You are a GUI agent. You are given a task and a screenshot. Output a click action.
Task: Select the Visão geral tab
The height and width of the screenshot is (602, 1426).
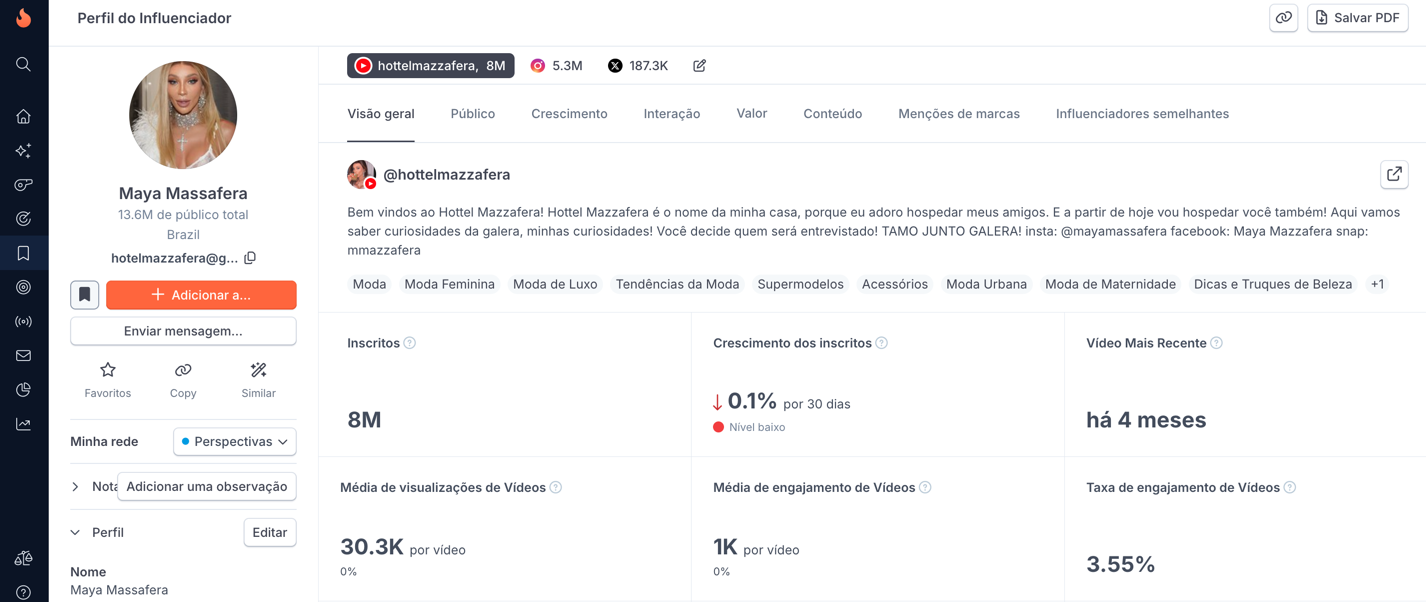pos(381,114)
